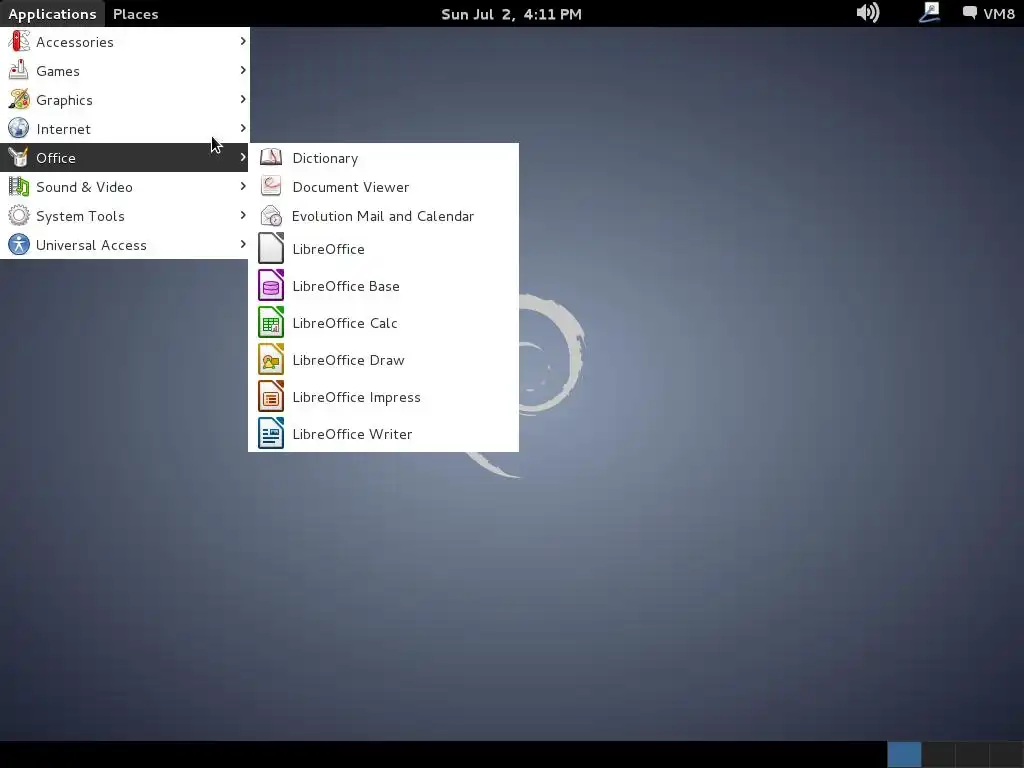Click the Dictionary book icon
Viewport: 1024px width, 768px height.
coord(271,157)
